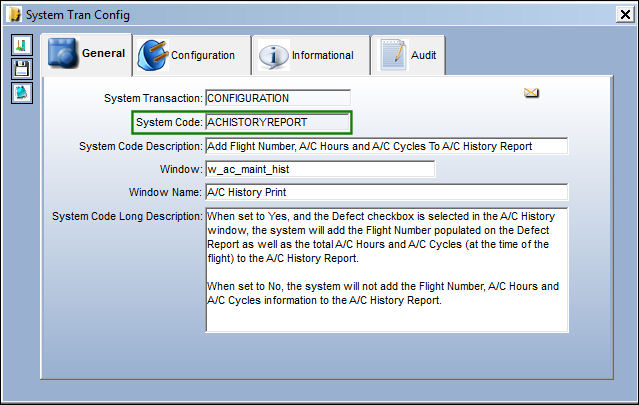
Task: Click the envelope mail icon
Action: click(x=531, y=93)
